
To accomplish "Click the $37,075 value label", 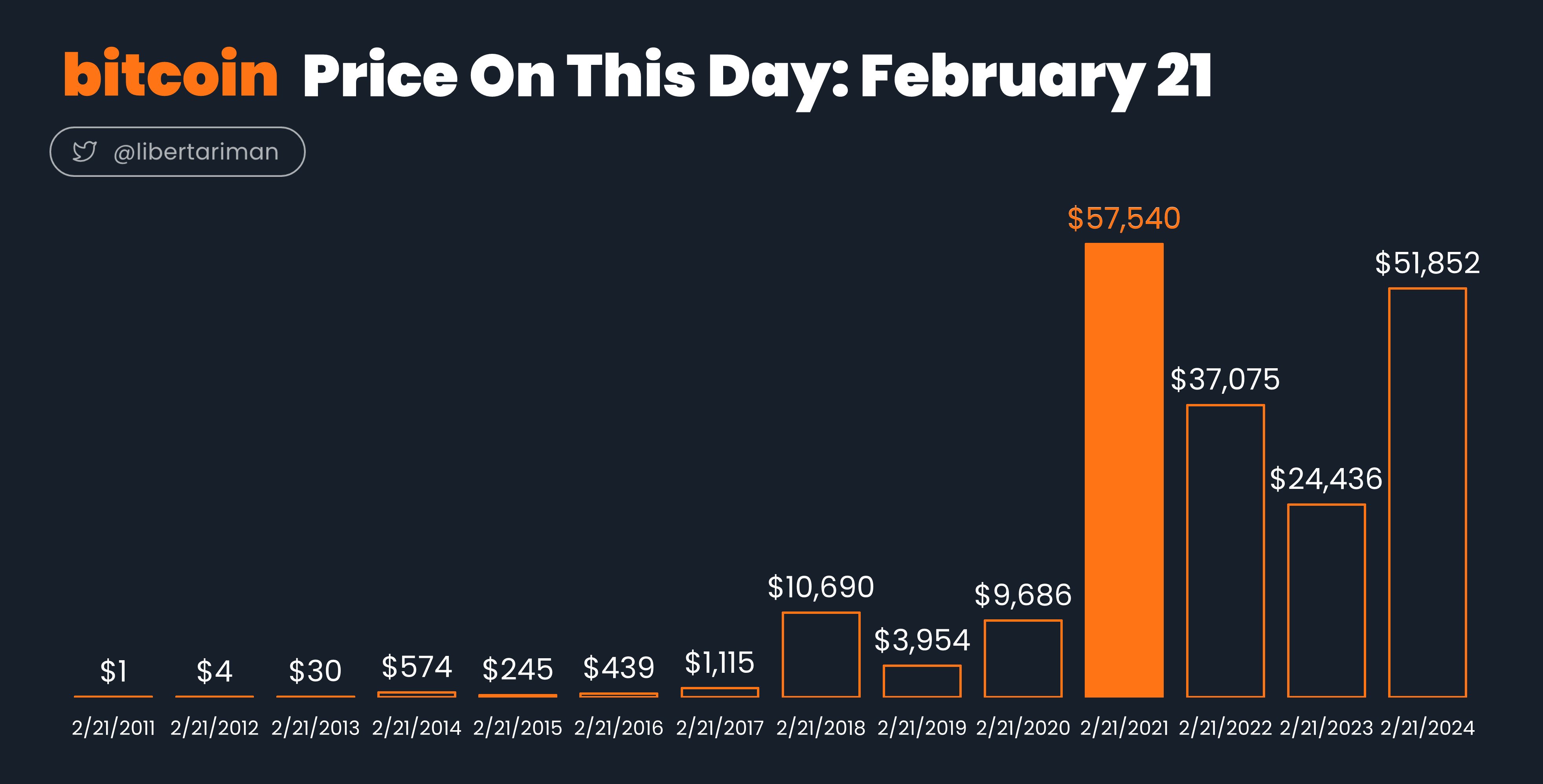I will [x=1225, y=379].
